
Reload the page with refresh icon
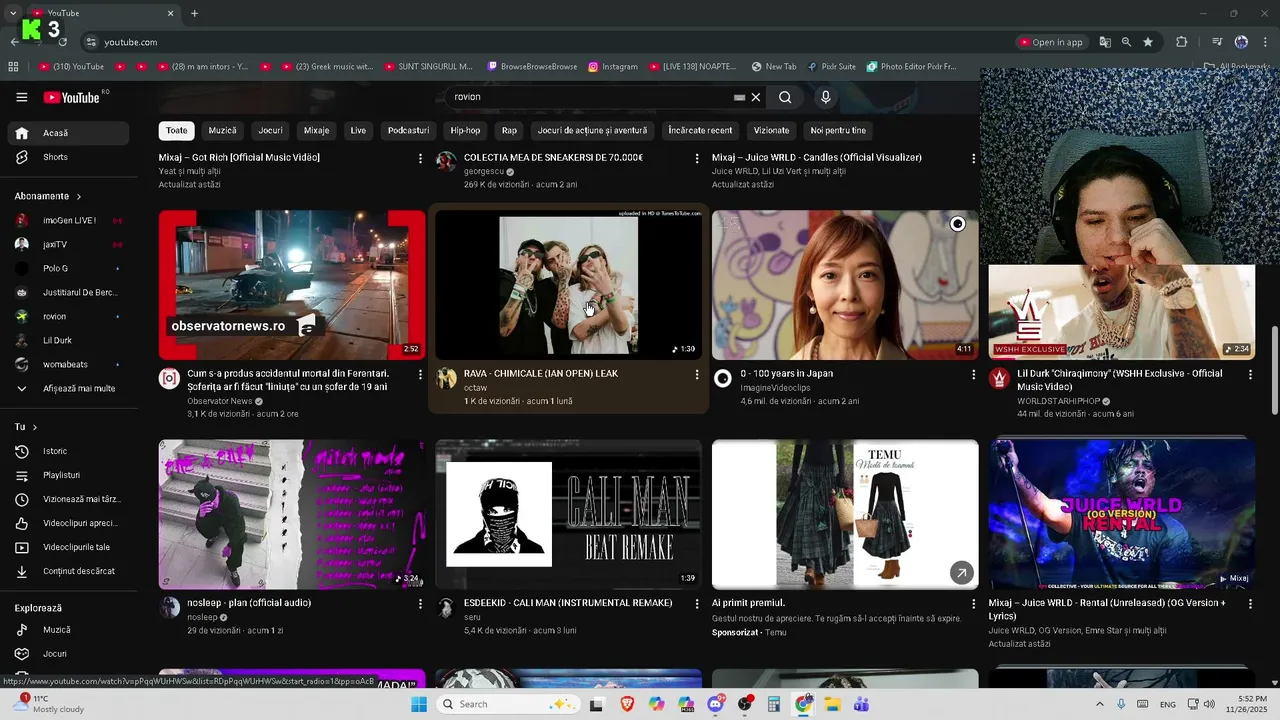pos(62,42)
